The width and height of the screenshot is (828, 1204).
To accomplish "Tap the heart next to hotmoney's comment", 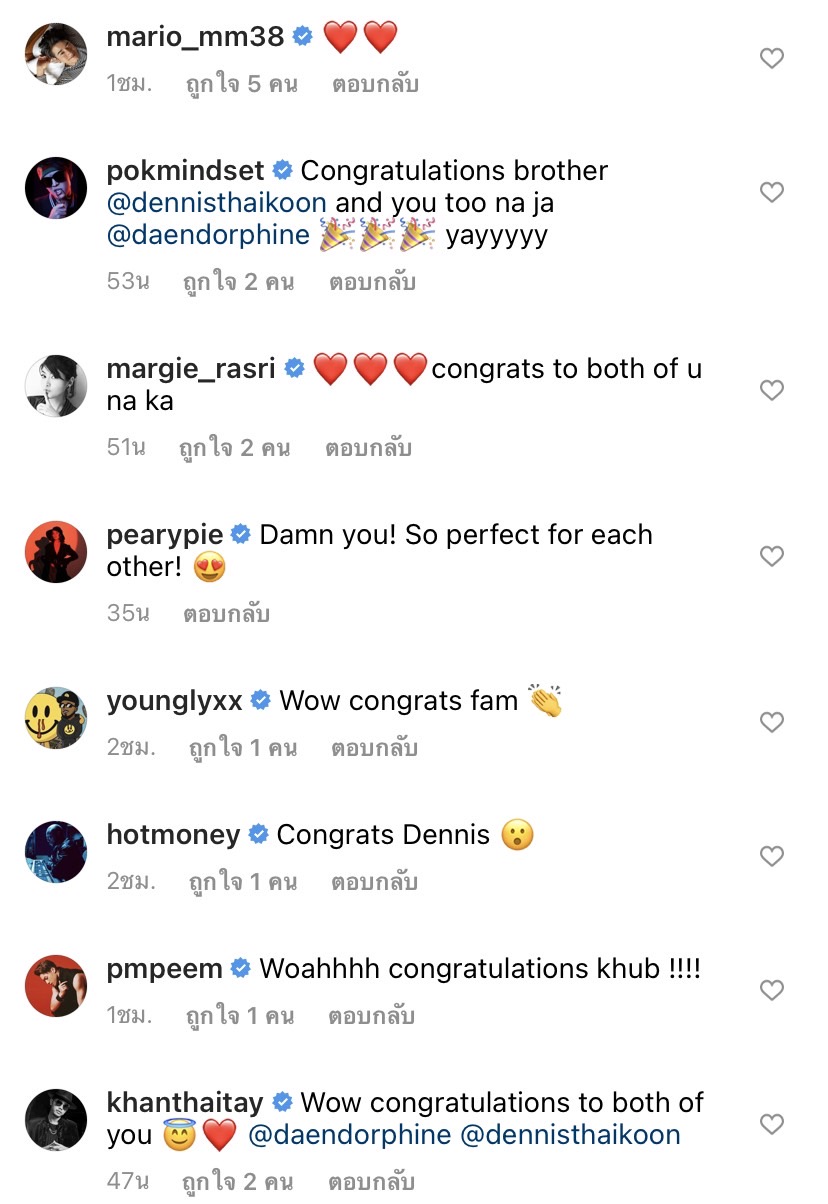I will point(771,856).
